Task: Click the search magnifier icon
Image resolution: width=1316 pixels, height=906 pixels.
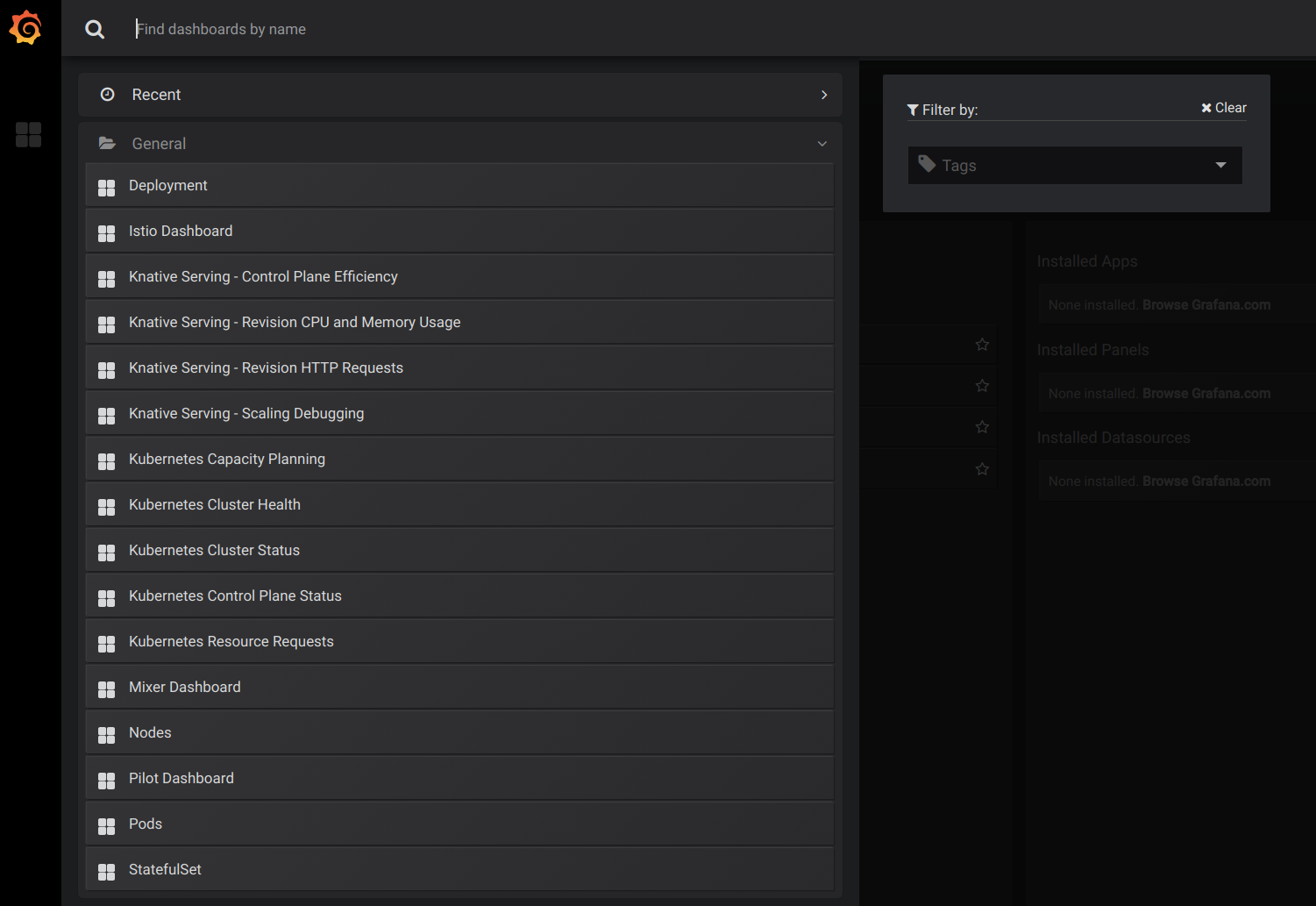Action: 95,29
